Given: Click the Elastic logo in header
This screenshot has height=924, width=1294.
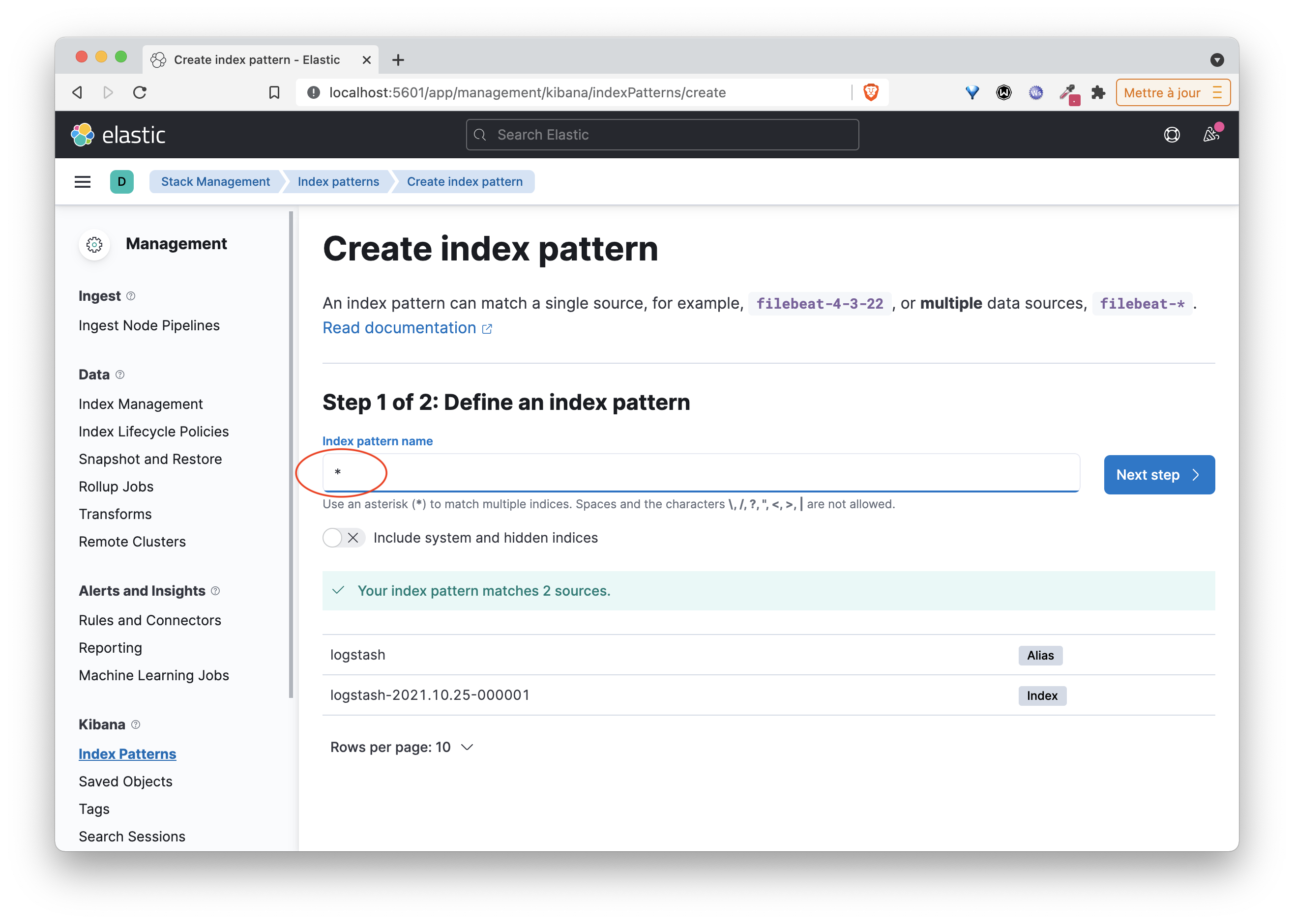Looking at the screenshot, I should pos(118,135).
